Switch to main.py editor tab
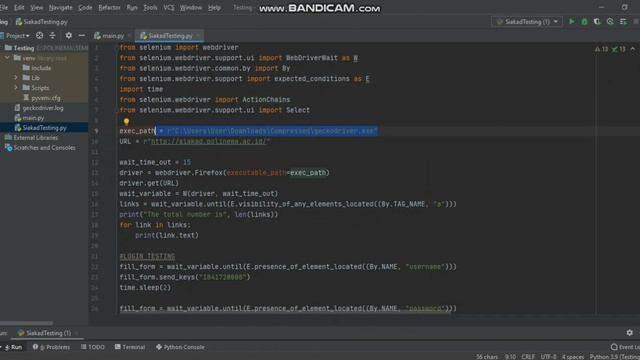Screen dimensions: 640x360 coord(109,36)
